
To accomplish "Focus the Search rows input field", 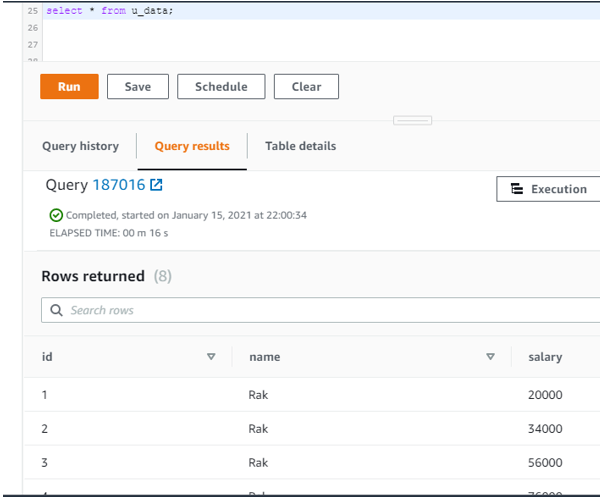I will tap(321, 310).
